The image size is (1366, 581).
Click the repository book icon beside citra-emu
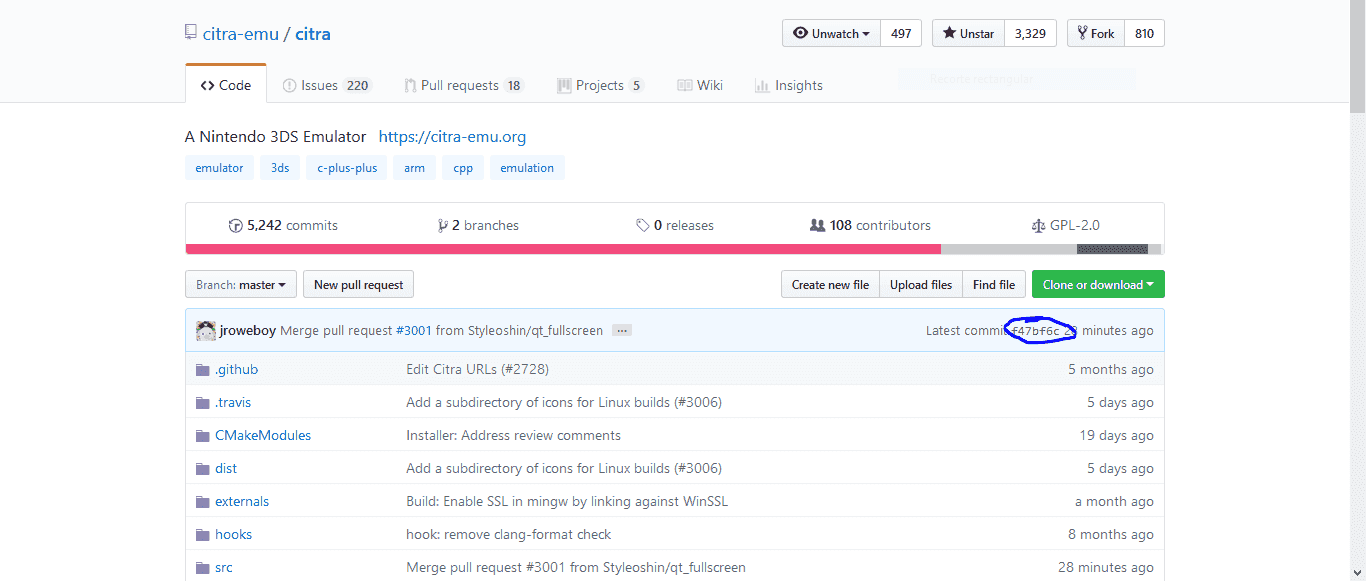[x=191, y=33]
